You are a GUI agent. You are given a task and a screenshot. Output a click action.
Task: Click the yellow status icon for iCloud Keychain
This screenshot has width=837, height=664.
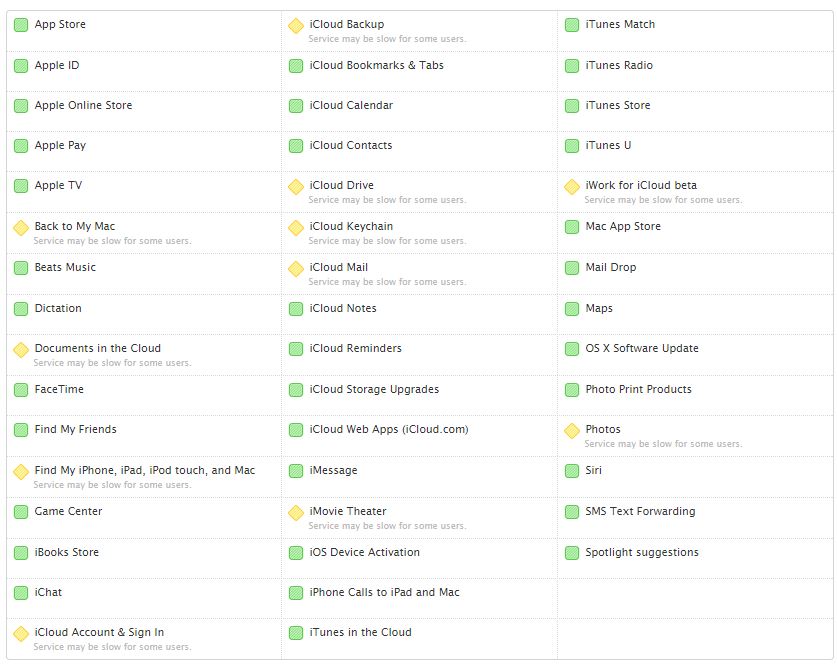point(296,227)
